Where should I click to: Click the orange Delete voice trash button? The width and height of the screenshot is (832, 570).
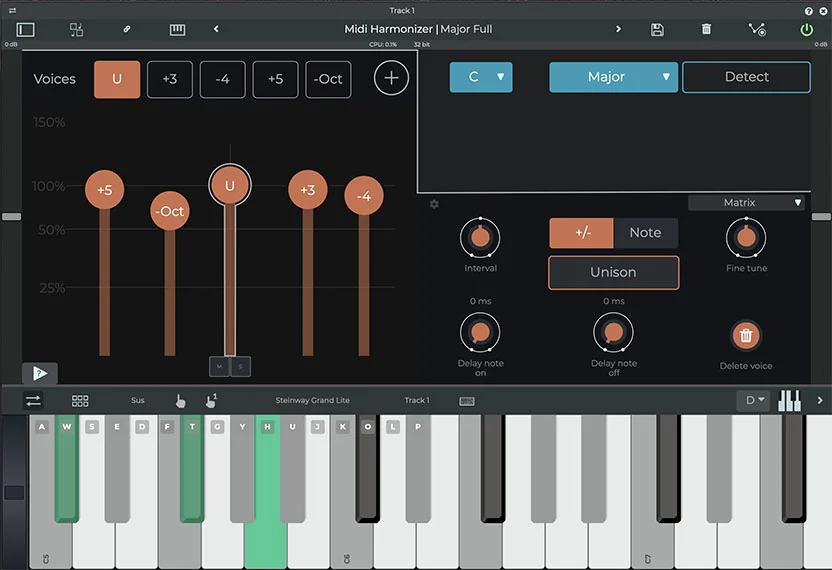(746, 335)
